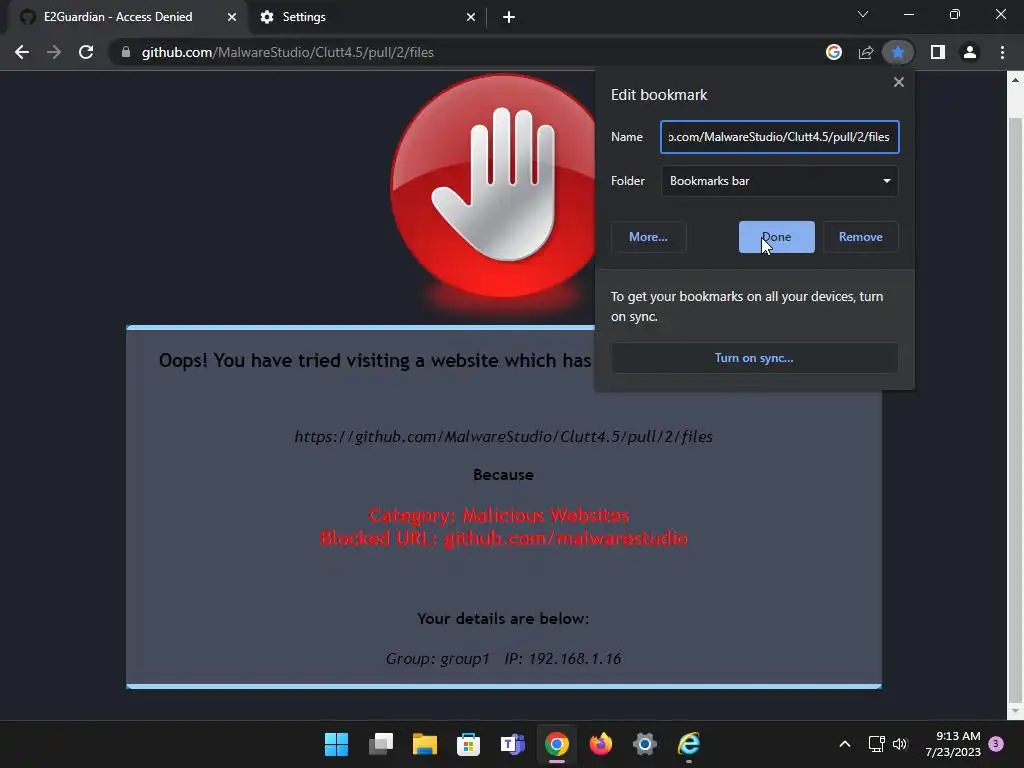
Task: Click the forward navigation arrow
Action: [54, 52]
